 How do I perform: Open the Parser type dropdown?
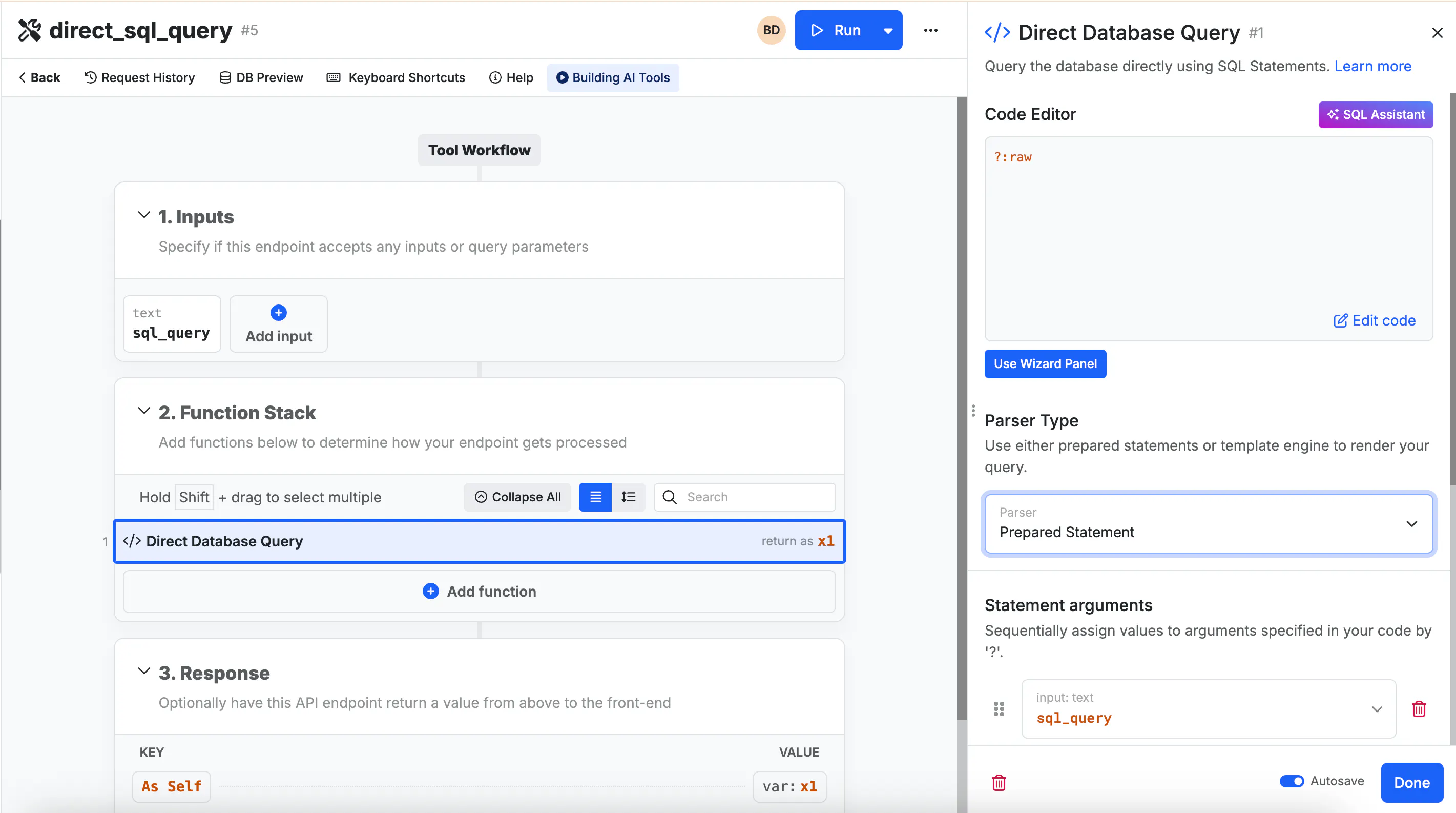(1209, 523)
